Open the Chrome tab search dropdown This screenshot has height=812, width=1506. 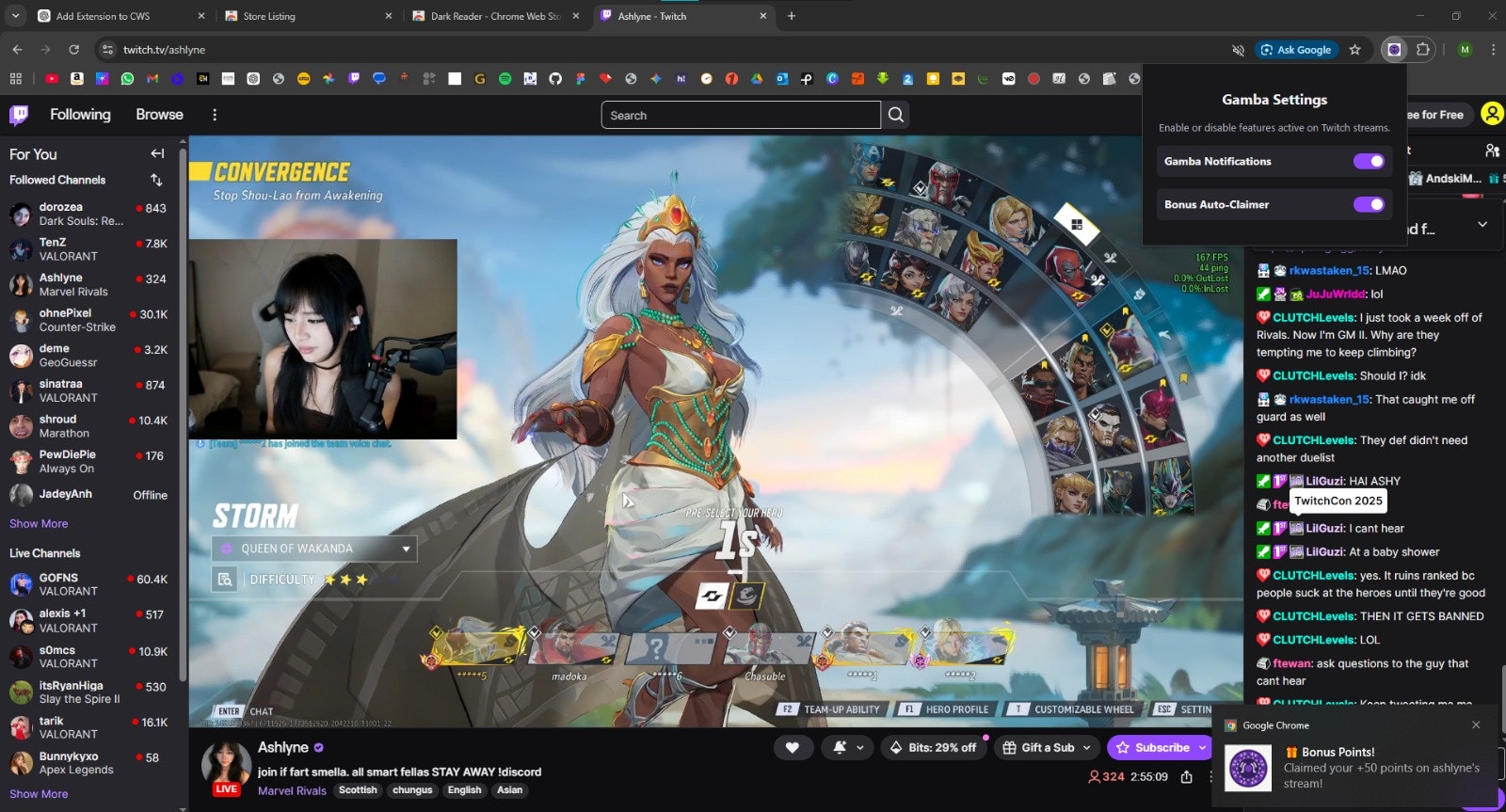(15, 16)
